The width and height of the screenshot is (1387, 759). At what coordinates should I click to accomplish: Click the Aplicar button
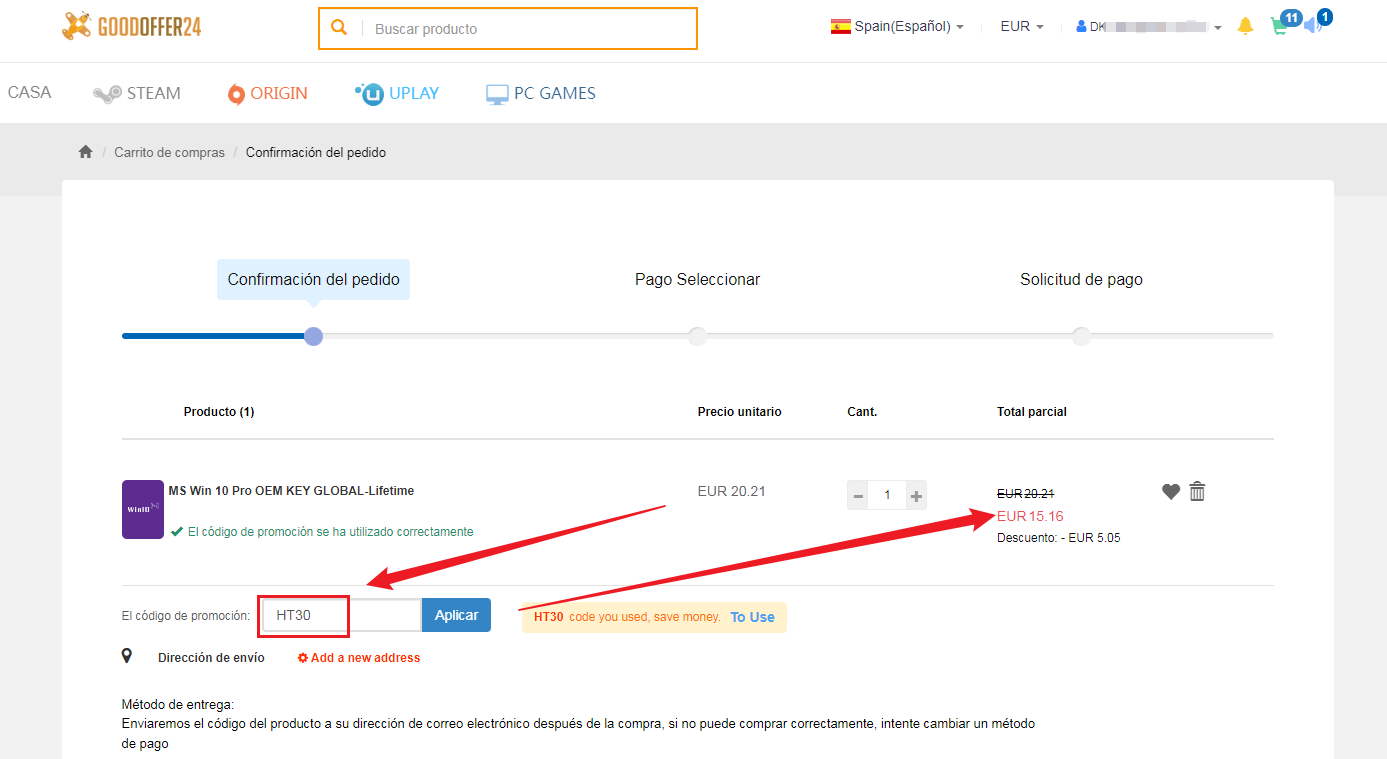tap(456, 615)
